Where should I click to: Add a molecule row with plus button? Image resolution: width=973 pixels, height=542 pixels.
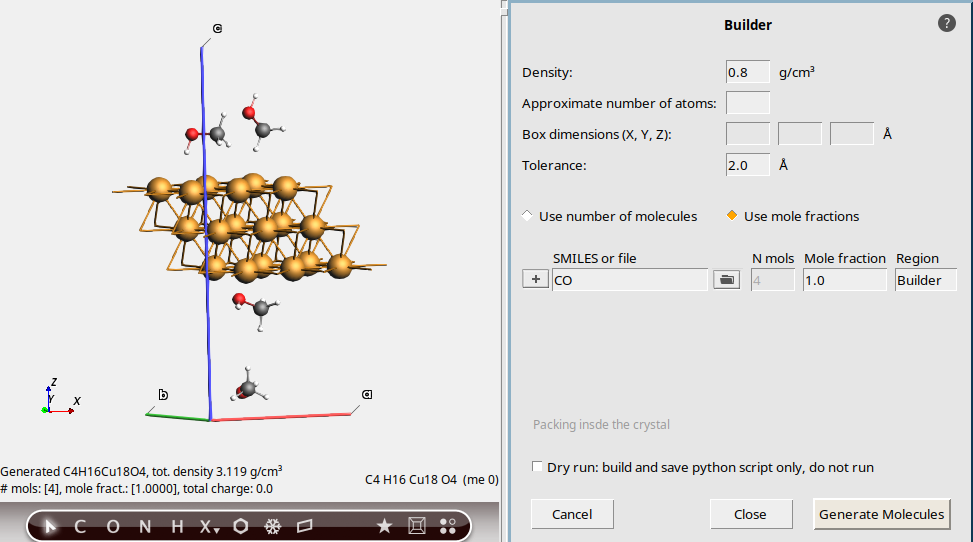point(535,281)
